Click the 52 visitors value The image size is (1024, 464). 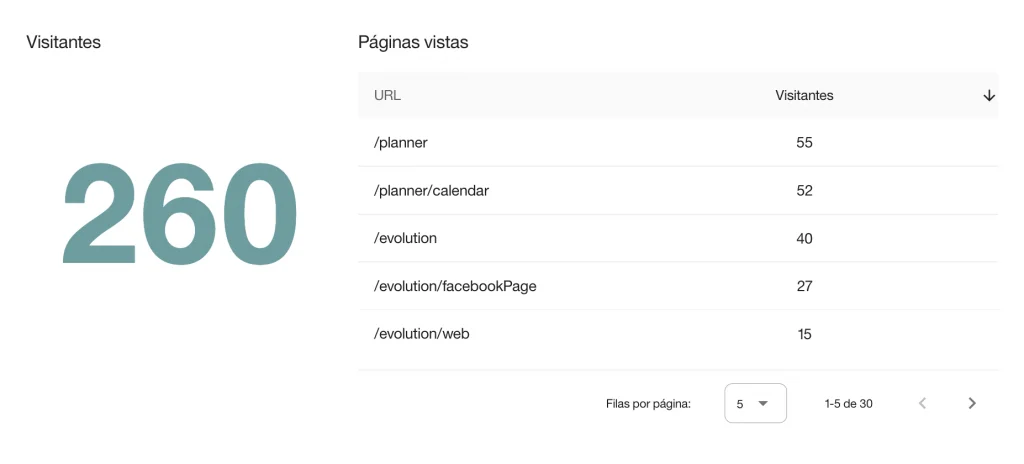pyautogui.click(x=804, y=191)
